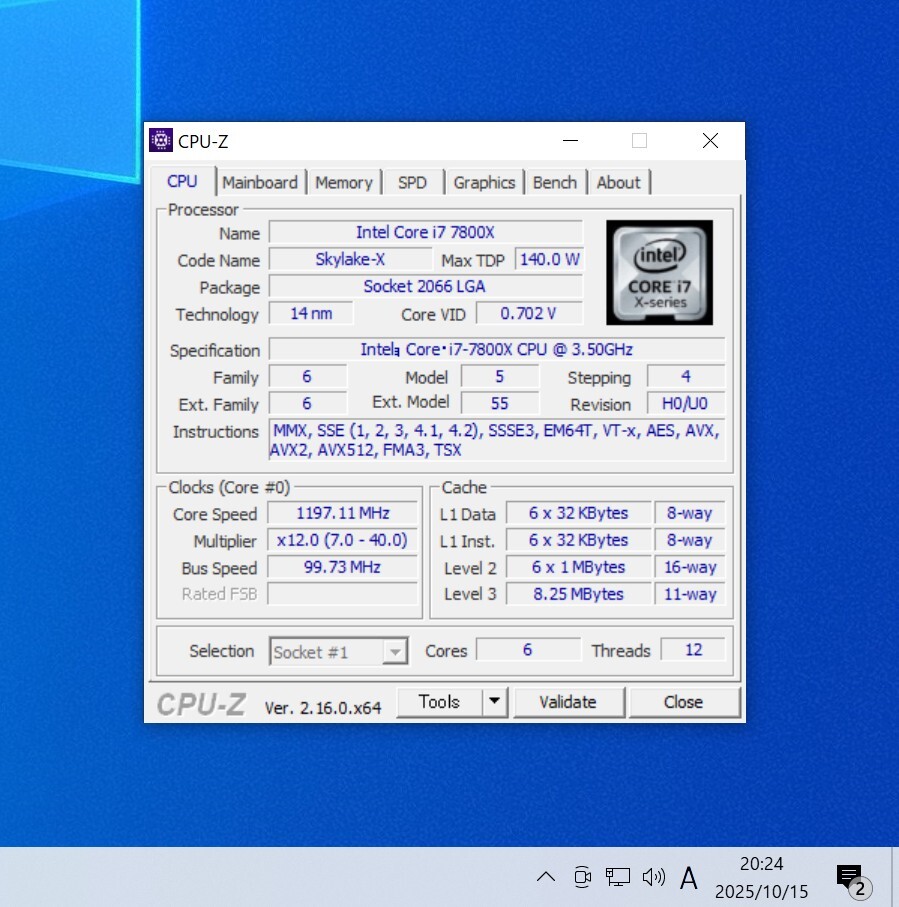899x907 pixels.
Task: Click the version text 'Ver. 2.16.0.x64'
Action: point(323,707)
